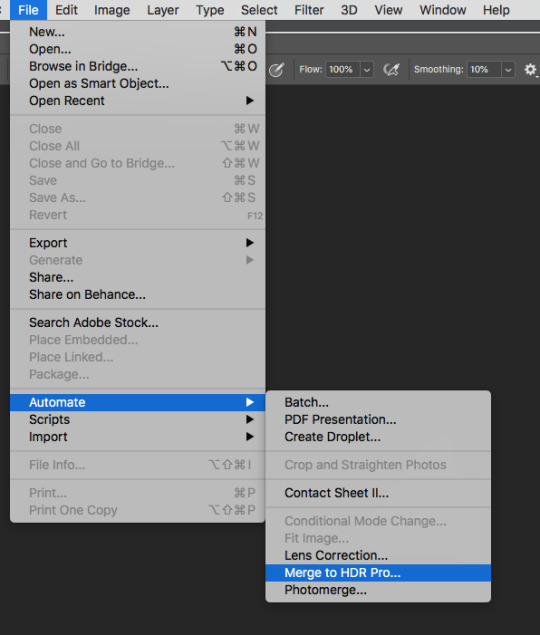Open the Type menu
The height and width of the screenshot is (635, 540).
click(210, 10)
